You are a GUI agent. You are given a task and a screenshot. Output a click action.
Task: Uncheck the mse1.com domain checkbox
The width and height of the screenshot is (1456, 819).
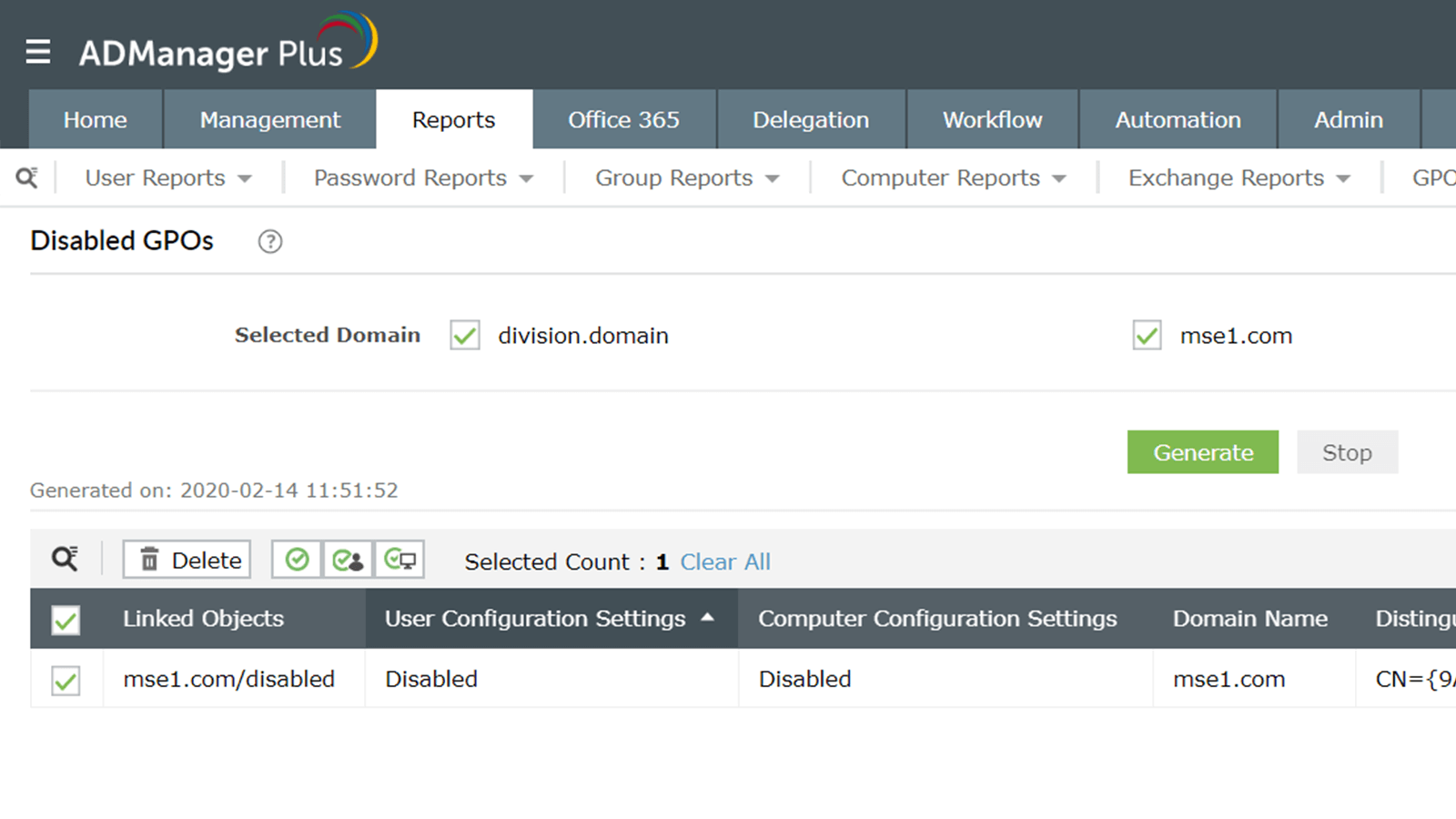coord(1147,335)
